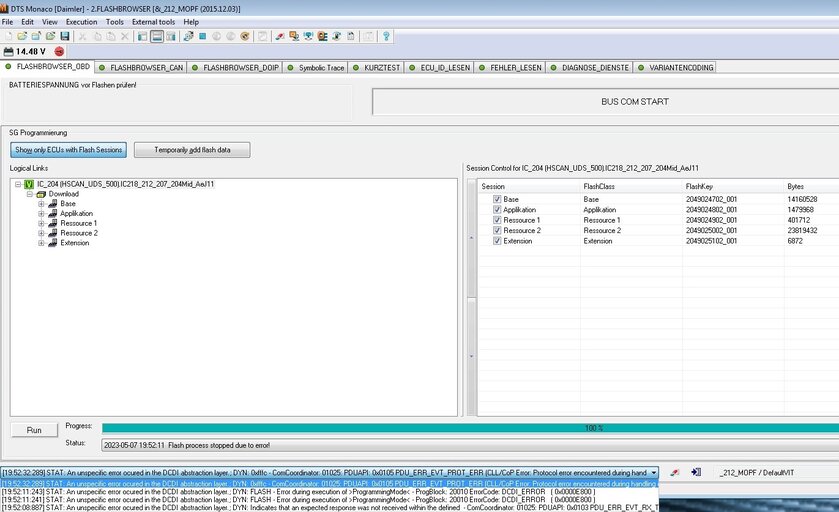Screen dimensions: 839x512
Task: Click the red stop icon beside voltage
Action: click(60, 51)
